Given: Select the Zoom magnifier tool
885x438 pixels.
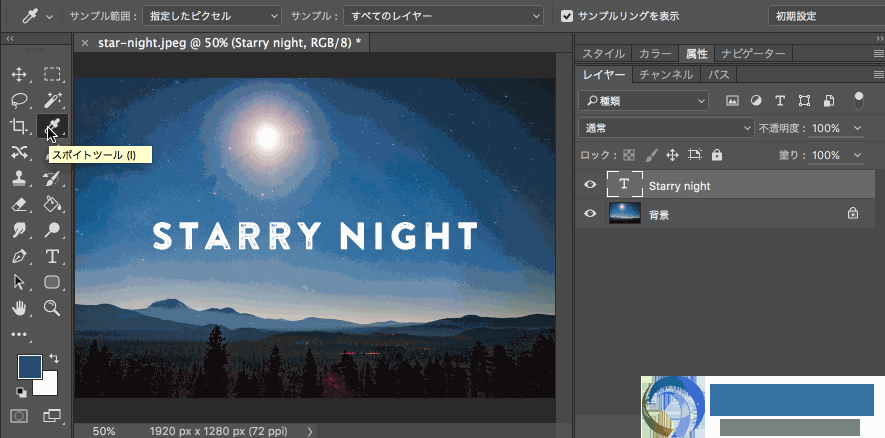Looking at the screenshot, I should click(x=52, y=308).
